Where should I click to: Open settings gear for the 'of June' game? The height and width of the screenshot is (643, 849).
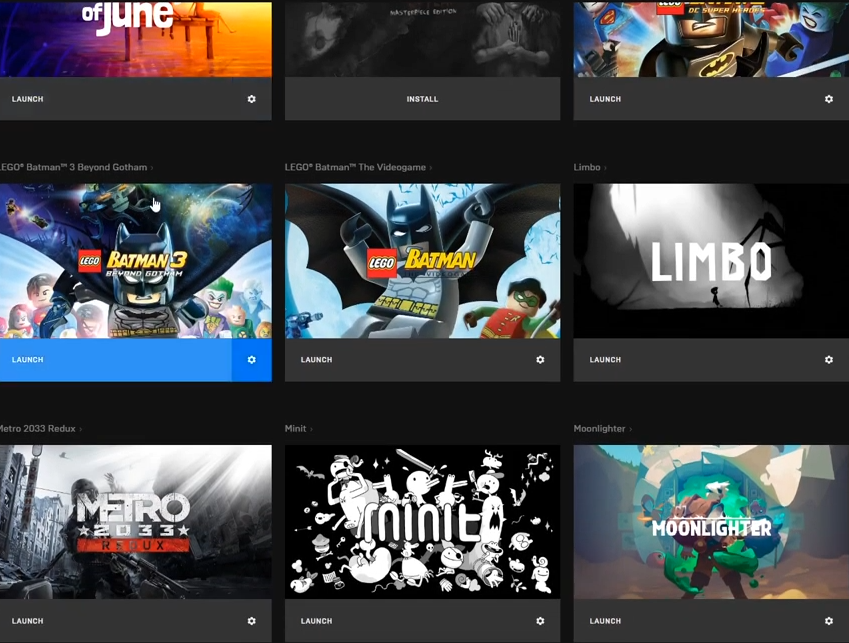251,99
